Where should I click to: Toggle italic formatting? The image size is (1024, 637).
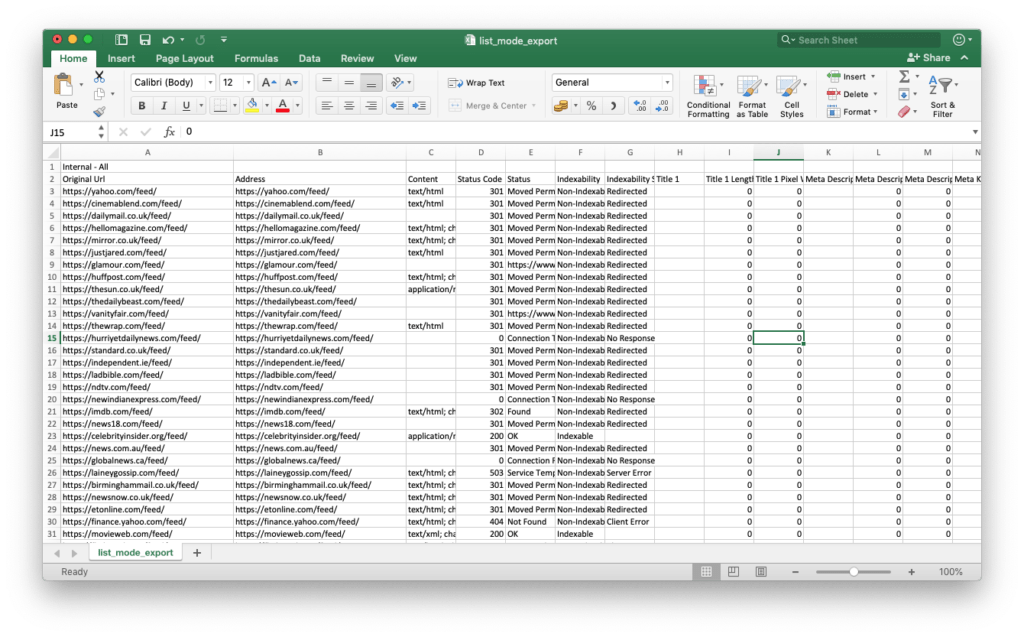(x=164, y=105)
